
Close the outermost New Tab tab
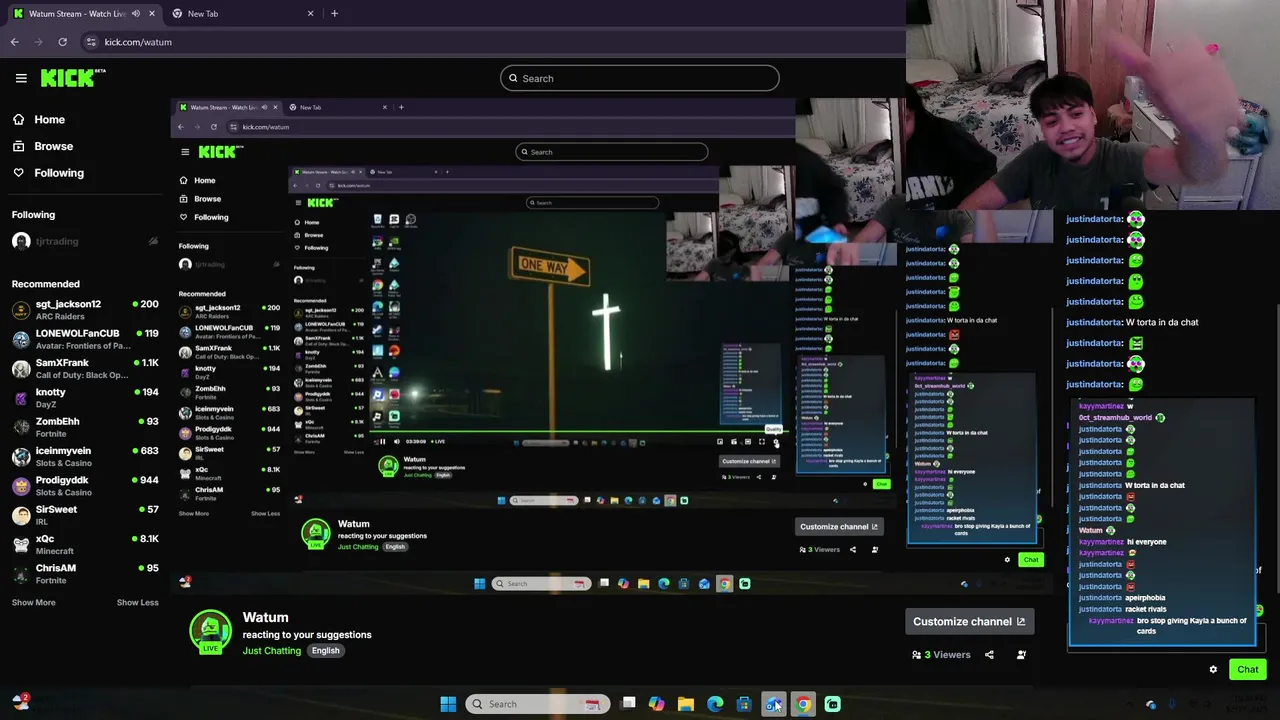[x=310, y=13]
